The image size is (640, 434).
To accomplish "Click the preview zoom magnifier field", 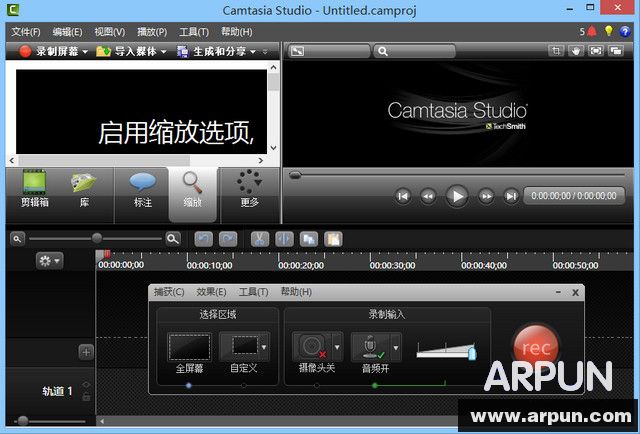I will 414,51.
